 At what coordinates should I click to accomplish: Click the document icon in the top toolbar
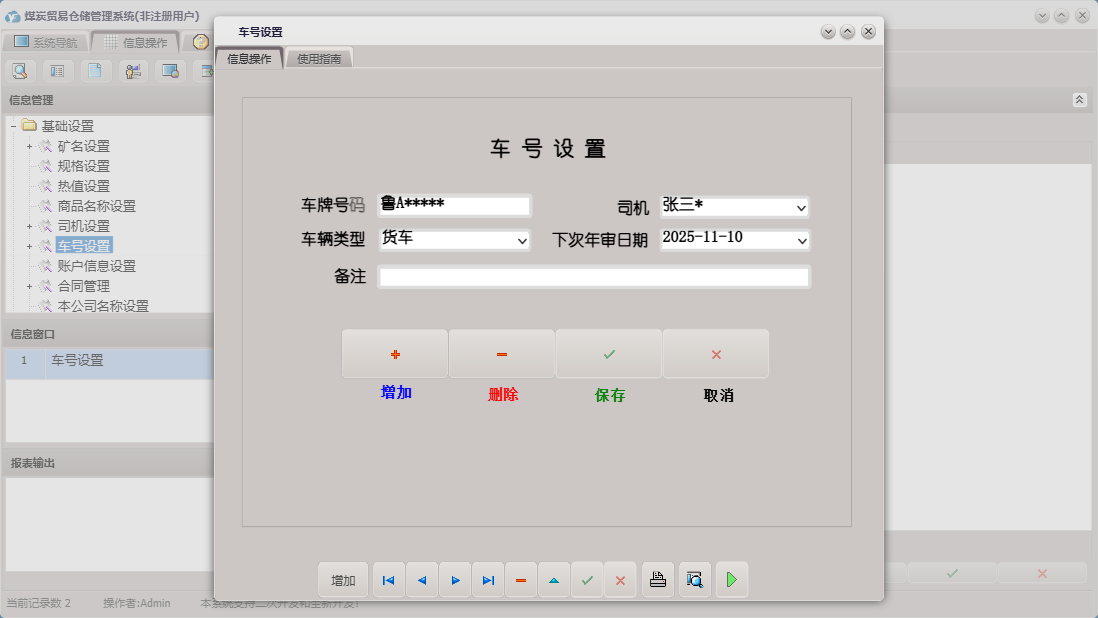(x=95, y=71)
